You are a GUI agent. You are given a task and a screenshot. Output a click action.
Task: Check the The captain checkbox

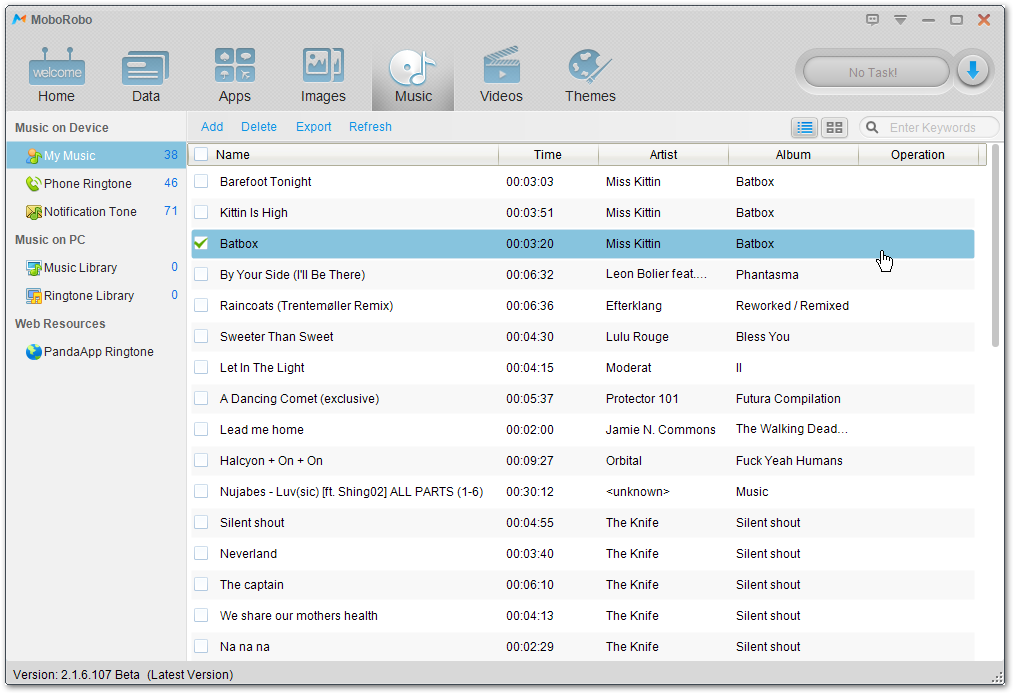click(x=201, y=585)
